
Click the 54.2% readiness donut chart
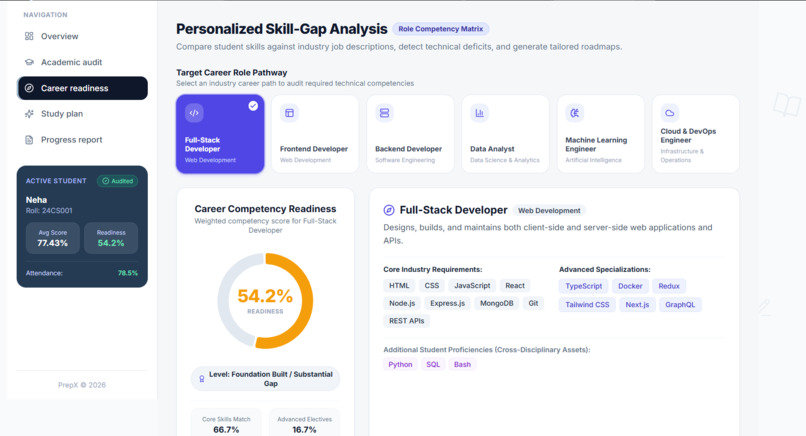point(265,301)
